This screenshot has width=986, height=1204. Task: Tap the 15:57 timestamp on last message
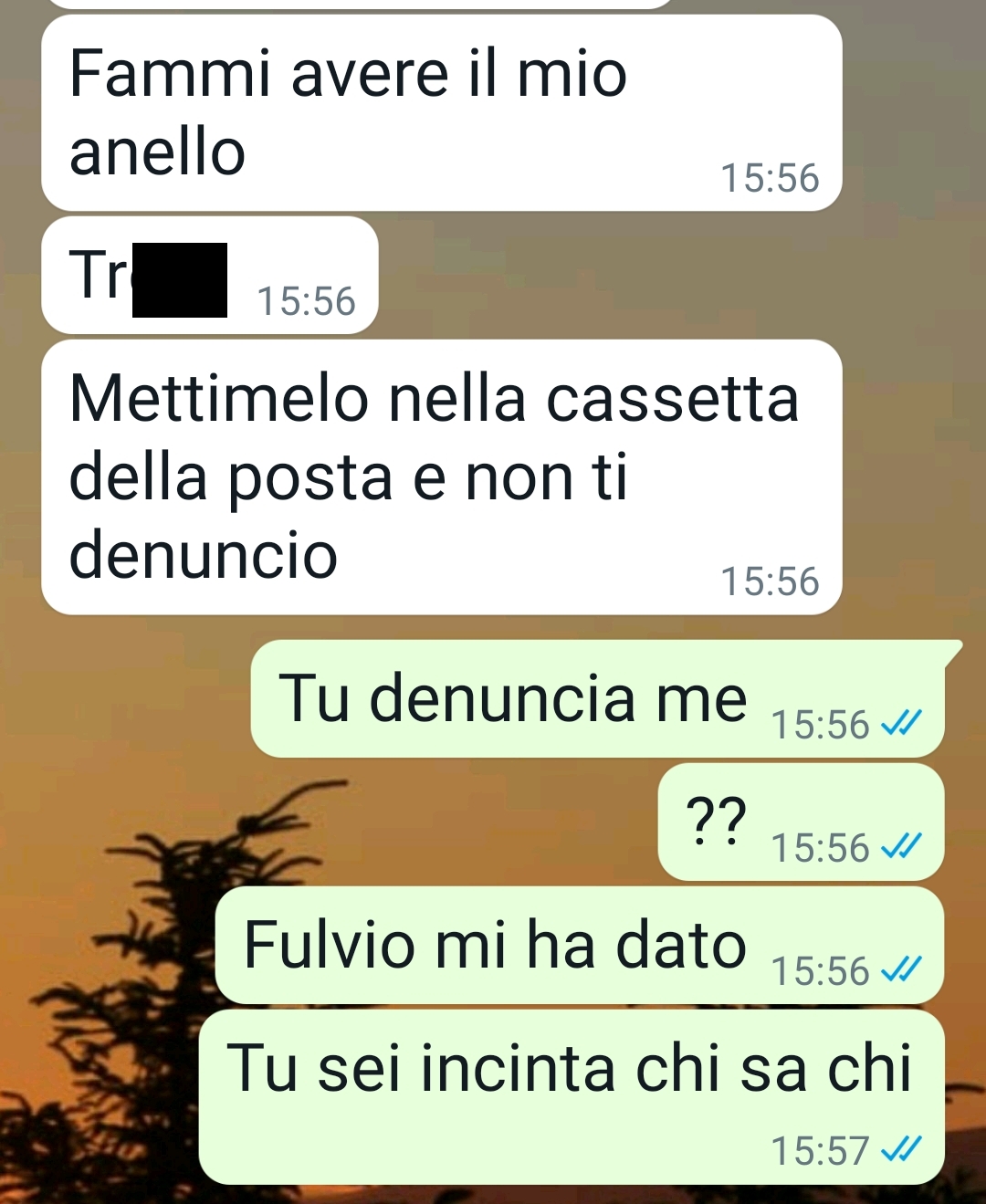point(820,1151)
